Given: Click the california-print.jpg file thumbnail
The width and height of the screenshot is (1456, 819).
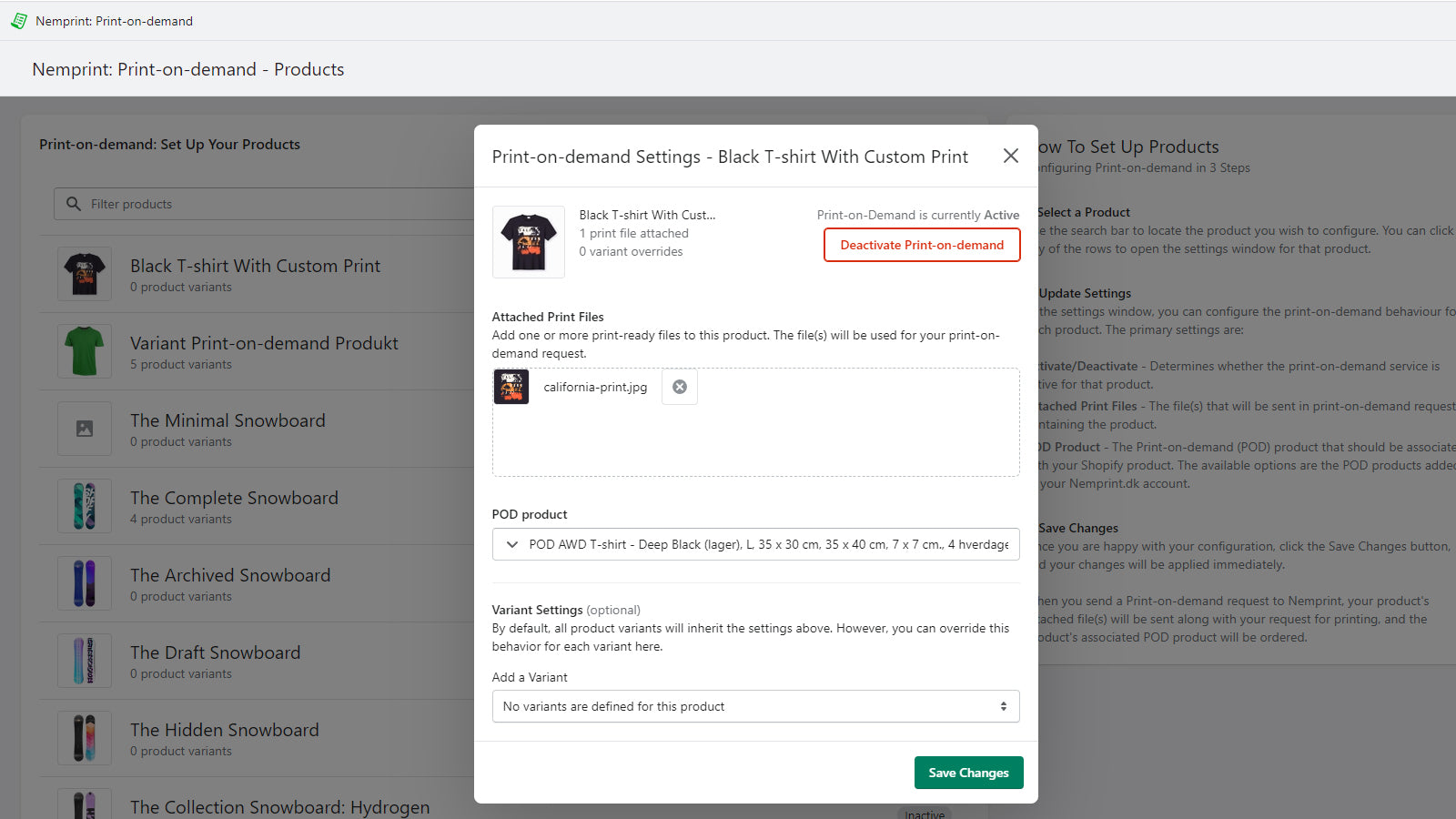Looking at the screenshot, I should (511, 387).
